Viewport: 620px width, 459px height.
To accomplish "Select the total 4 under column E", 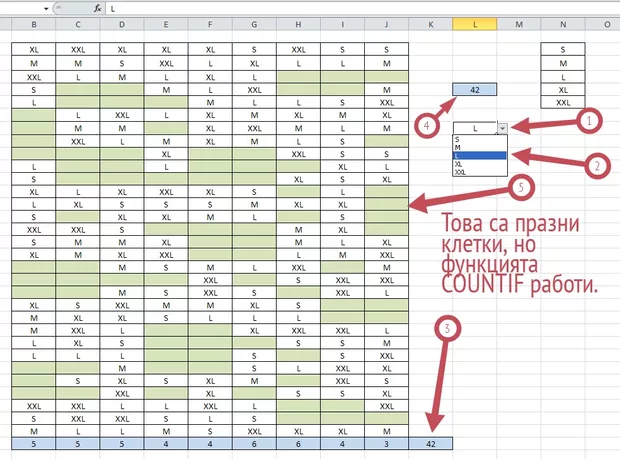I will tap(166, 444).
